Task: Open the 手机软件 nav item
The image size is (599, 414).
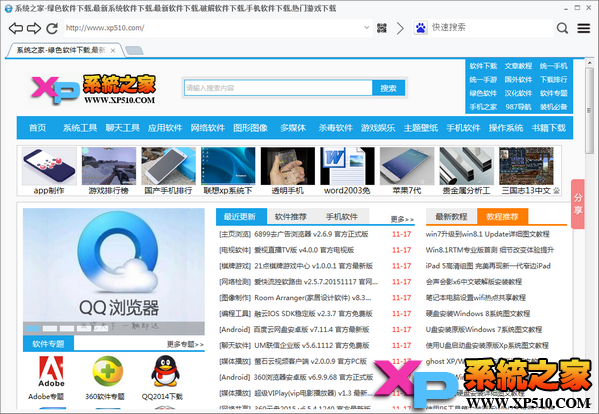Action: (x=463, y=128)
